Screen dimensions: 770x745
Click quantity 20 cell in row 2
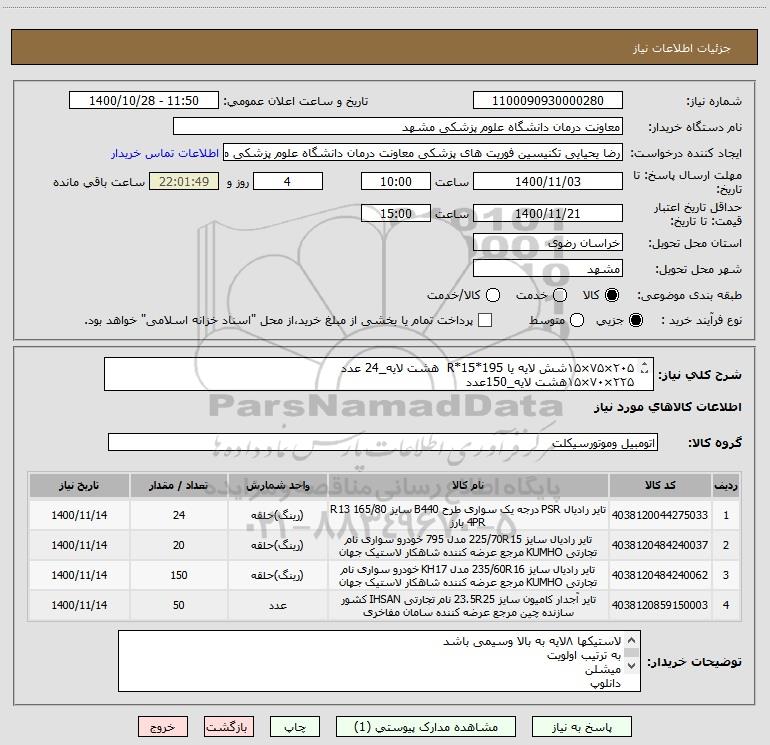pyautogui.click(x=179, y=545)
